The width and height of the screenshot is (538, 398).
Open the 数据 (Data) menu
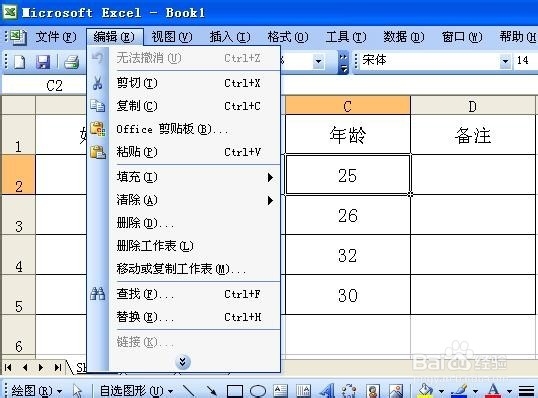[404, 37]
